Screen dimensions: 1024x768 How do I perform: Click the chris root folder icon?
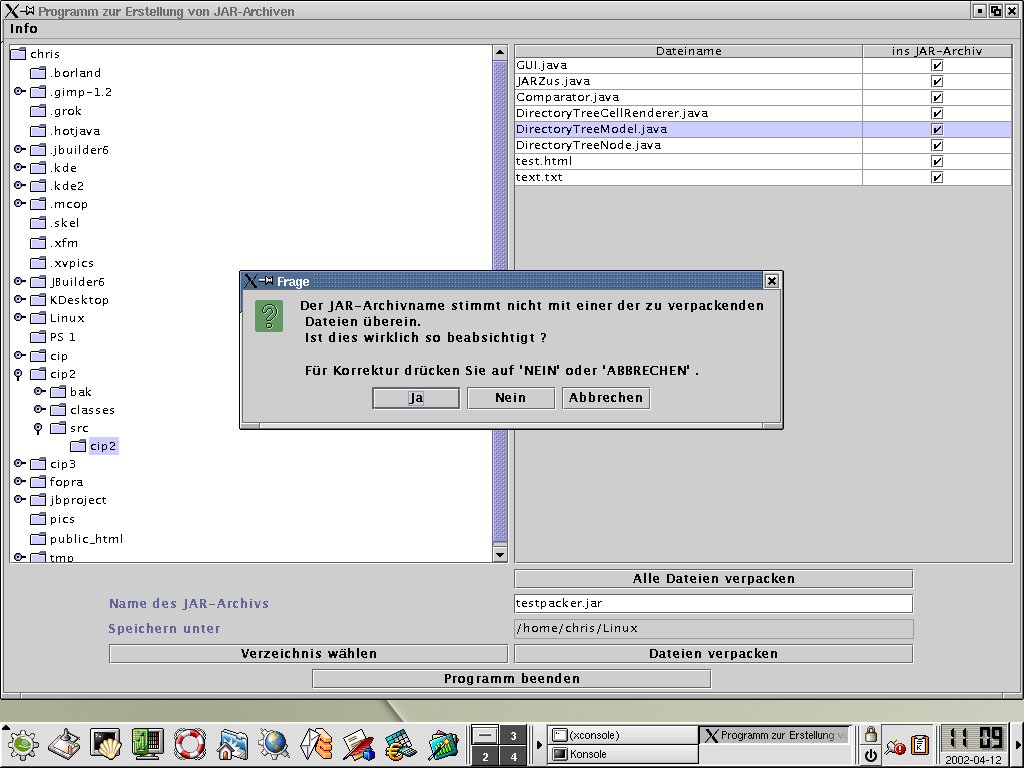tap(18, 54)
